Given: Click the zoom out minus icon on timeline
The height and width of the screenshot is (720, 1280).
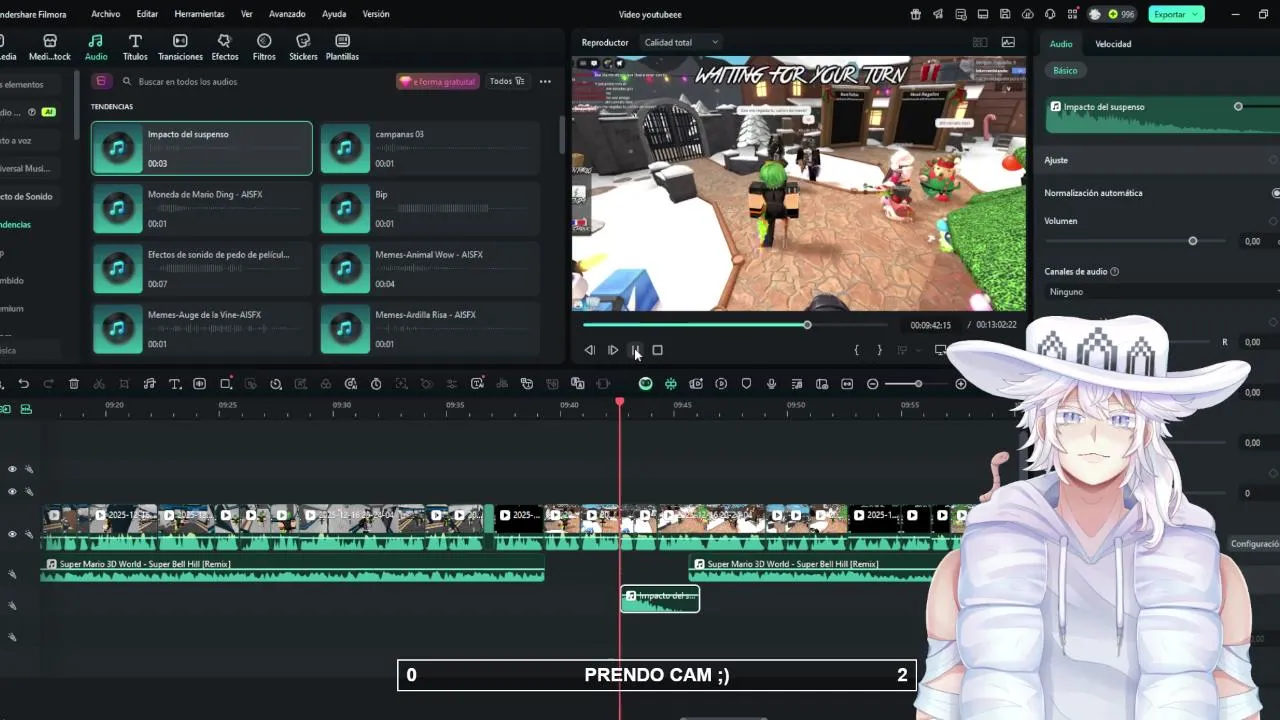Looking at the screenshot, I should pyautogui.click(x=872, y=384).
